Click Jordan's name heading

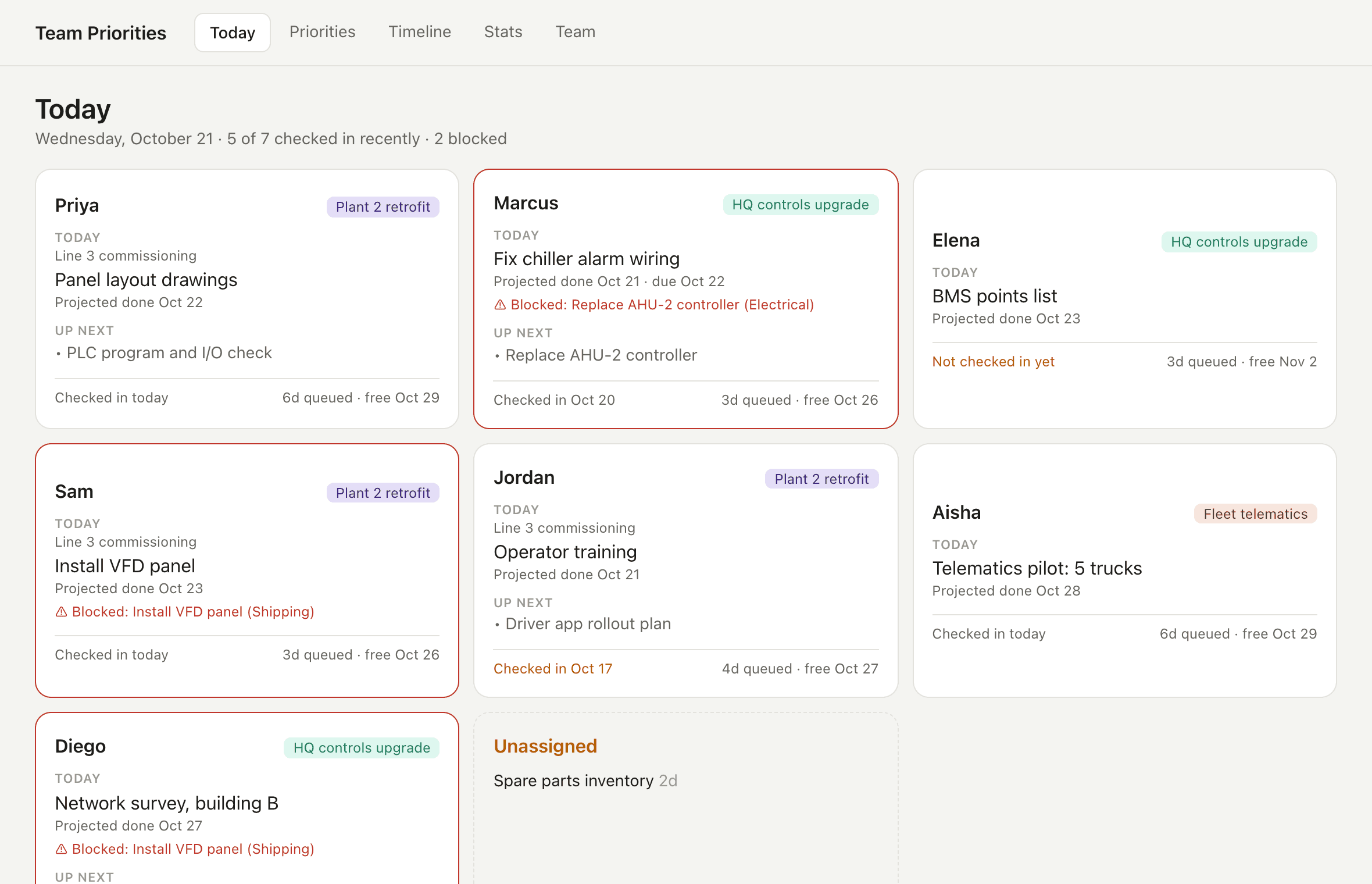pyautogui.click(x=524, y=478)
